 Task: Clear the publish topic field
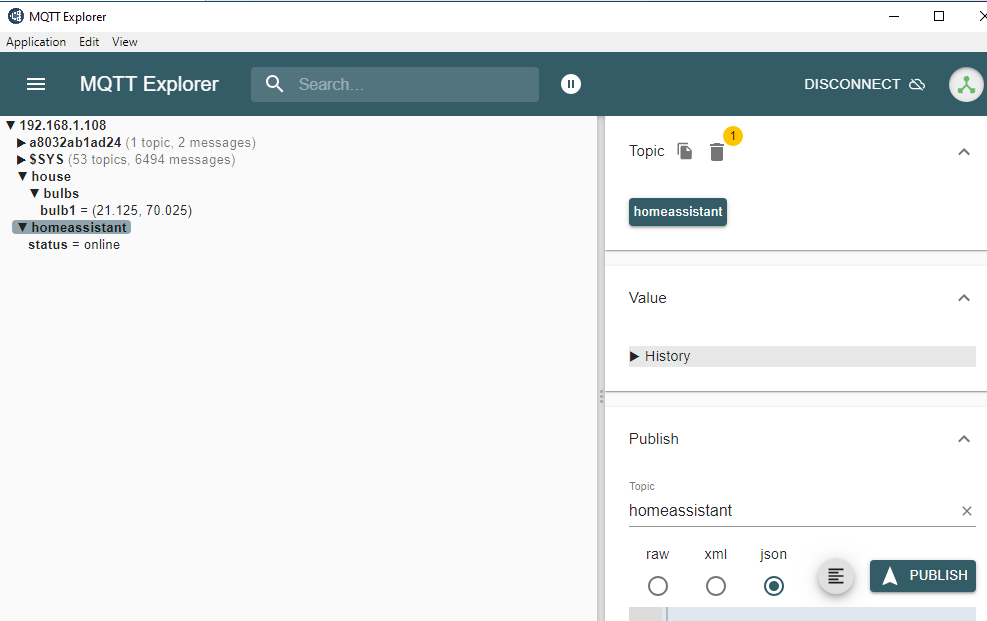click(x=967, y=511)
